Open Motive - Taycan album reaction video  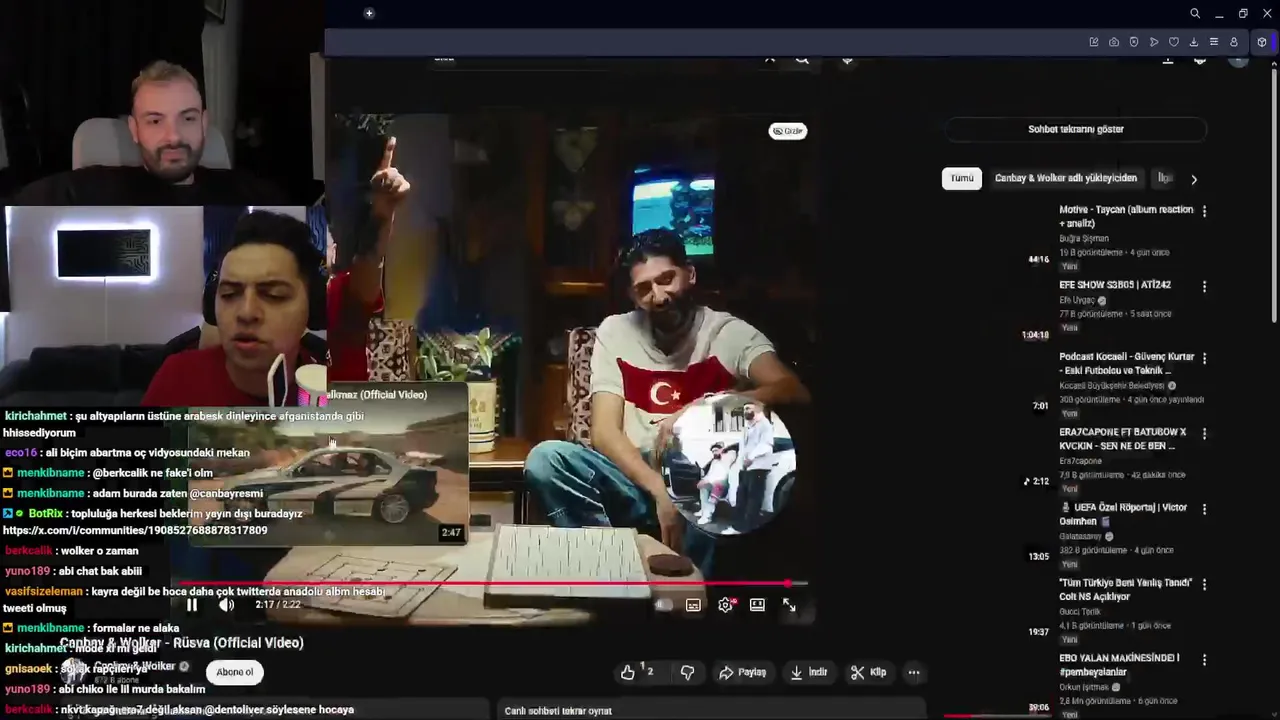tap(1126, 216)
